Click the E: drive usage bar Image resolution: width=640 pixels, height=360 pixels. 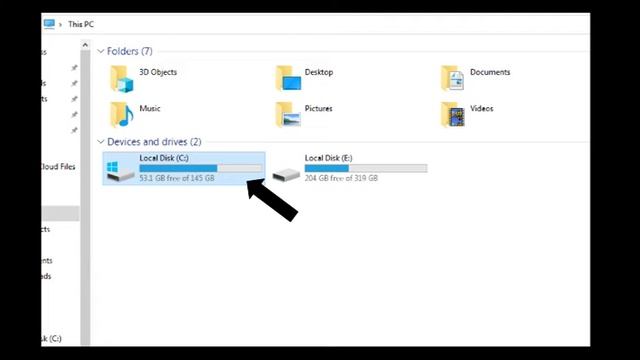(x=366, y=168)
